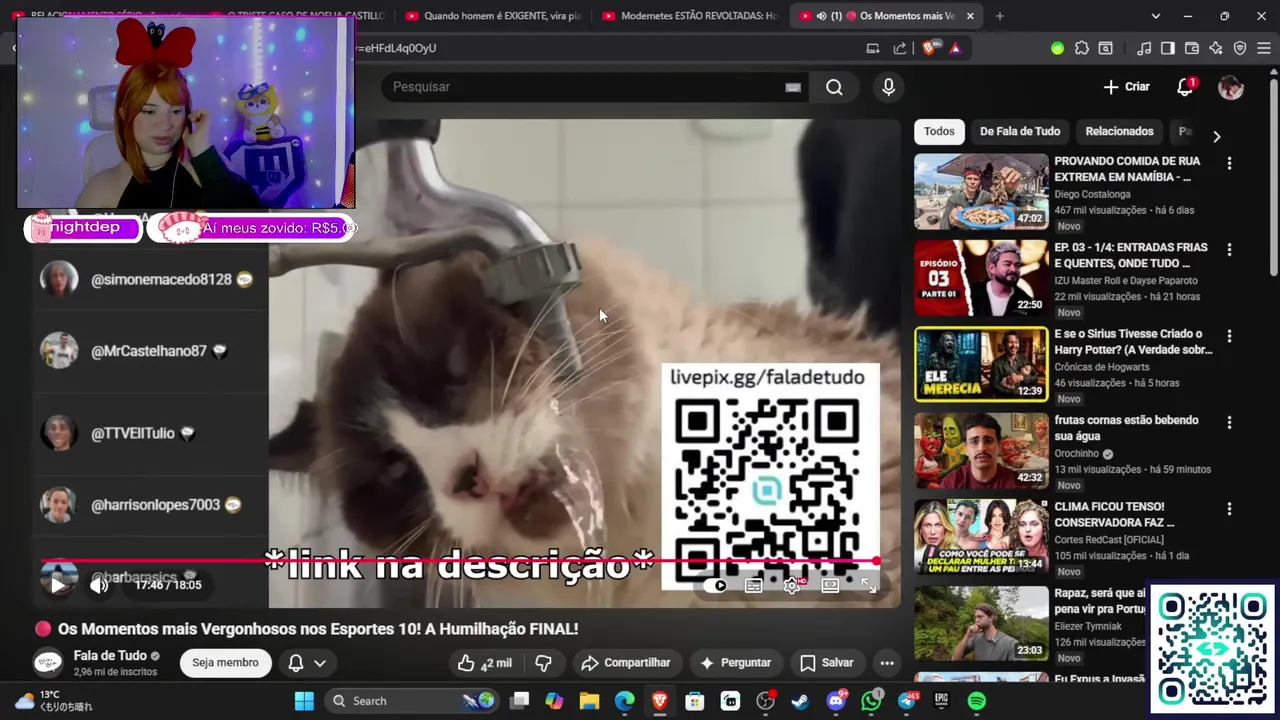Open Spotify from the taskbar
This screenshot has height=720, width=1280.
click(977, 701)
